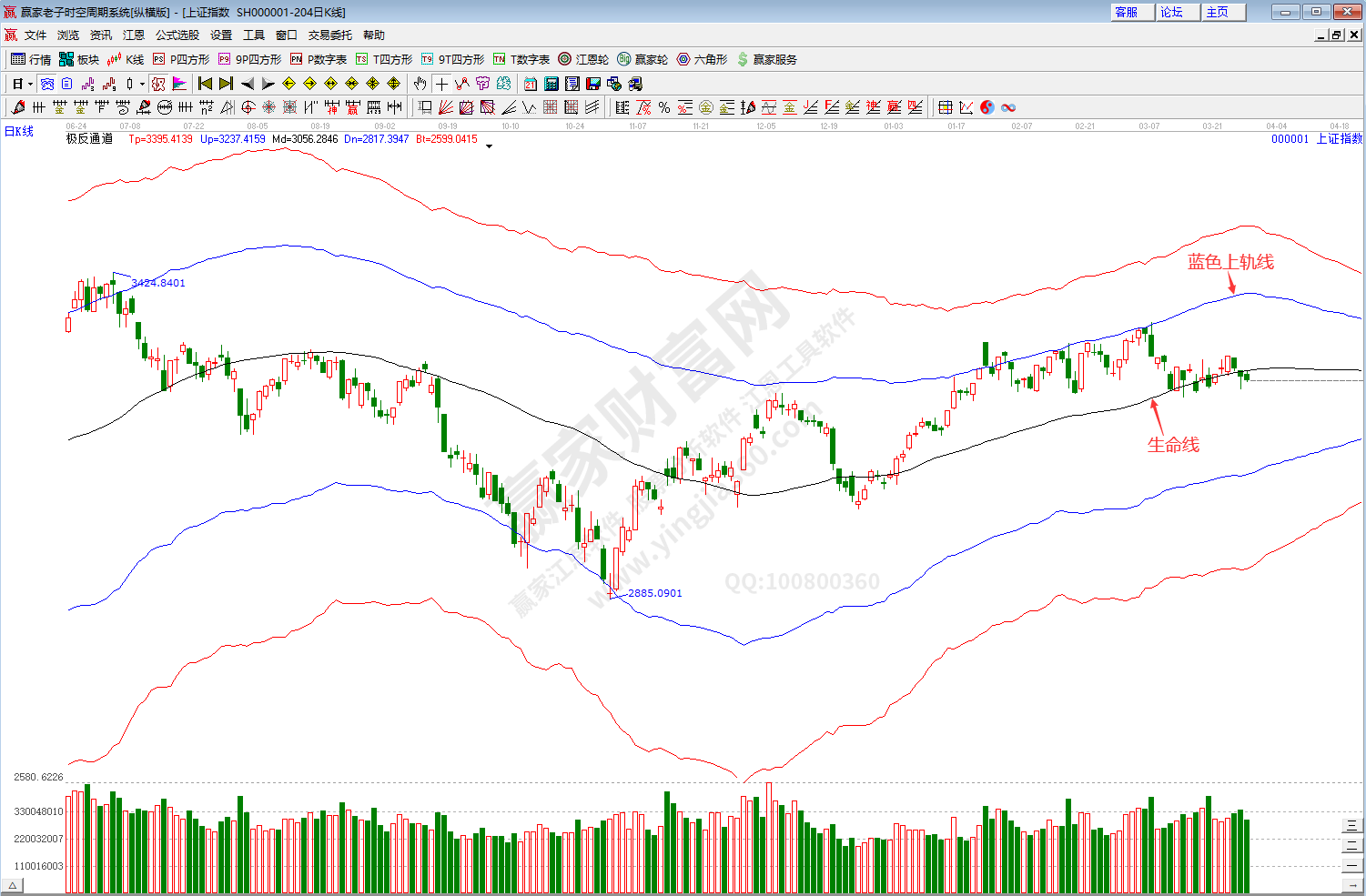Open the 六角形 hexagon chart tool

click(x=702, y=59)
